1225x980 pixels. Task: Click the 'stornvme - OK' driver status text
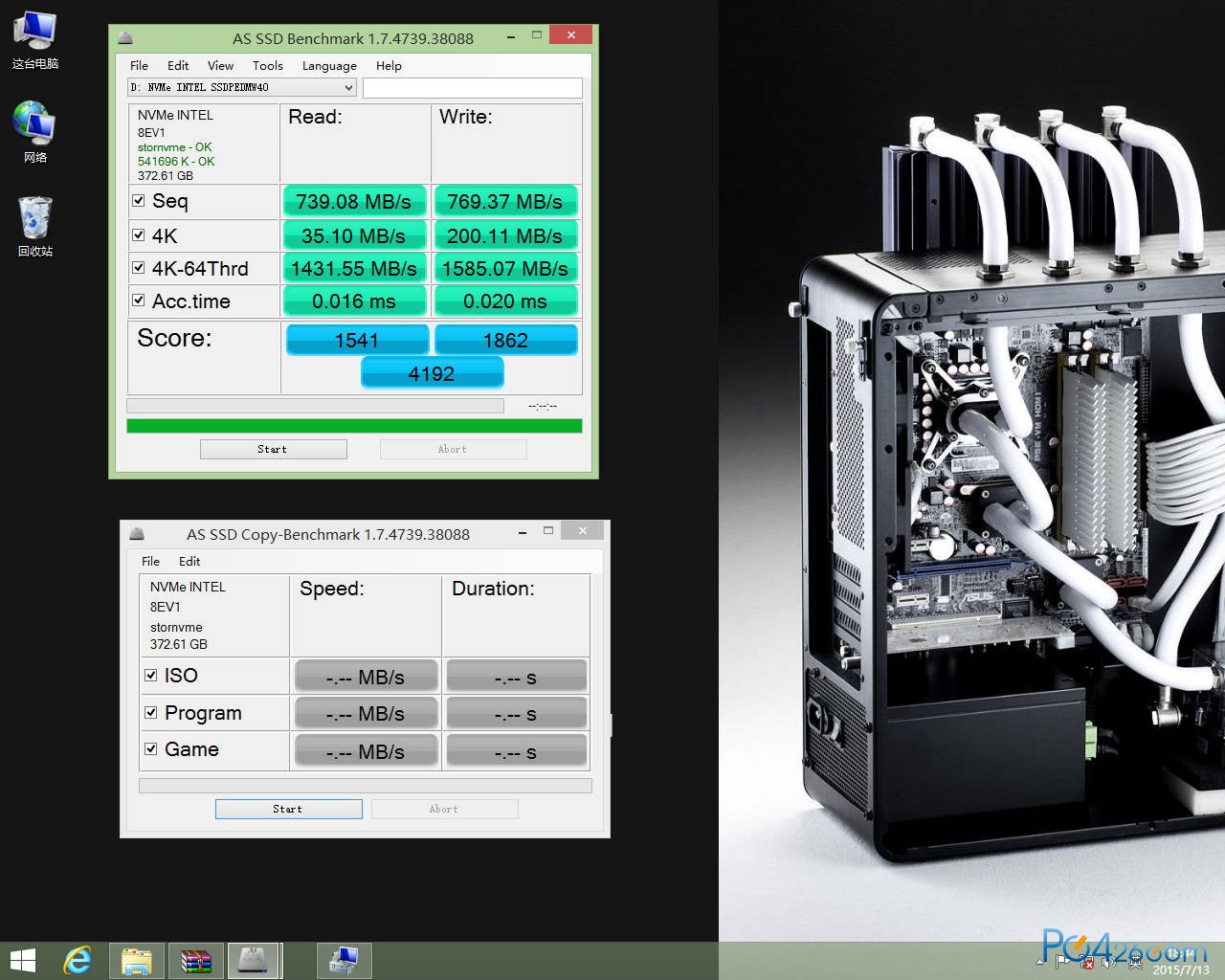[174, 147]
